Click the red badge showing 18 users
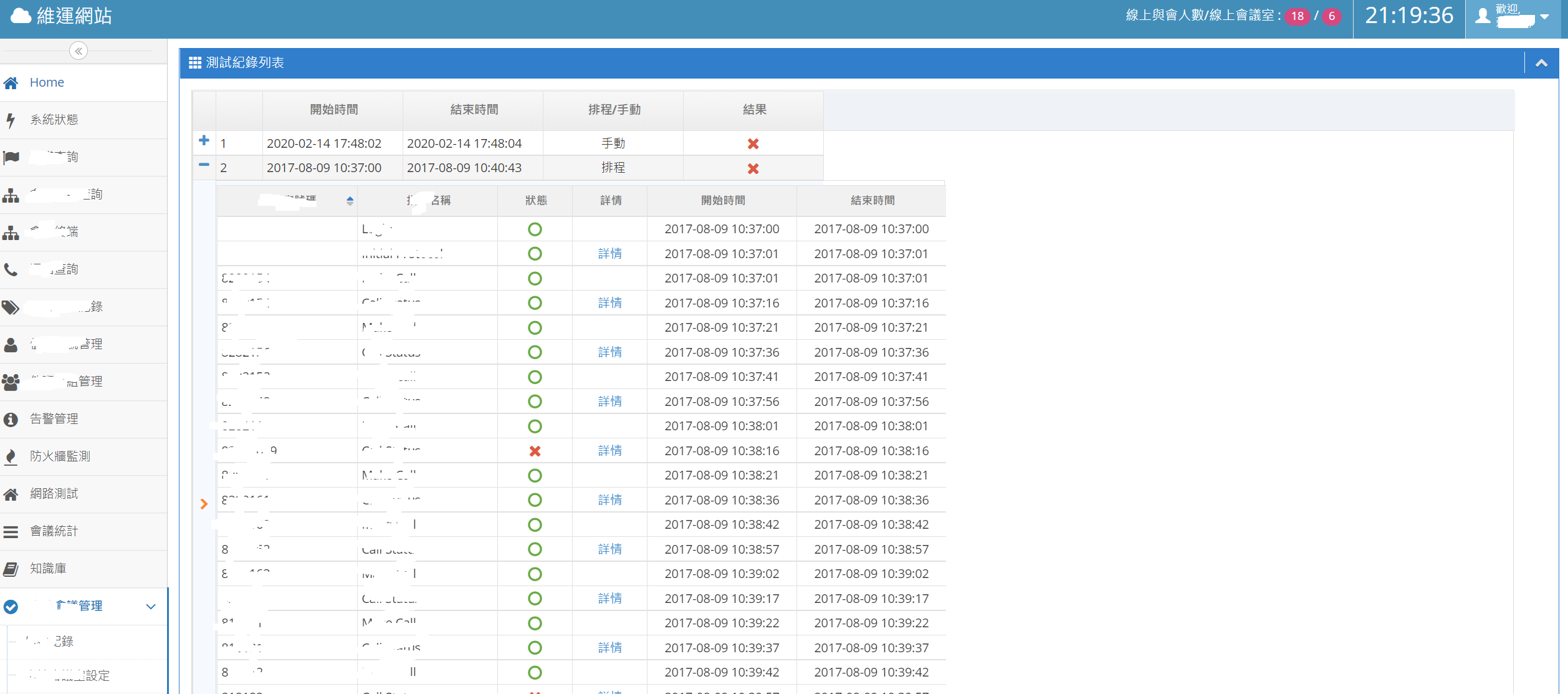1568x694 pixels. (x=1297, y=17)
